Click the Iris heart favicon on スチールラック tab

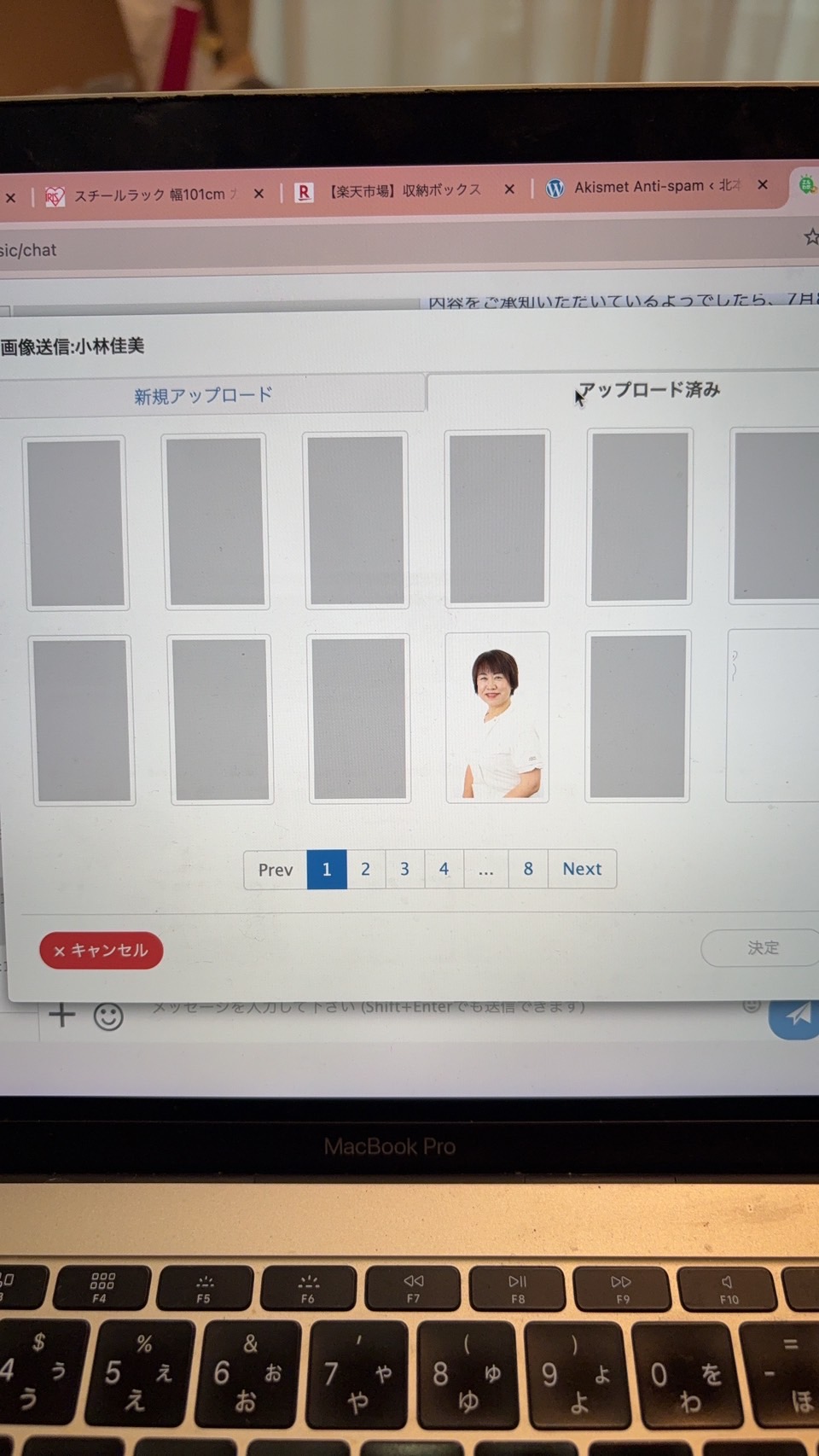pos(54,197)
